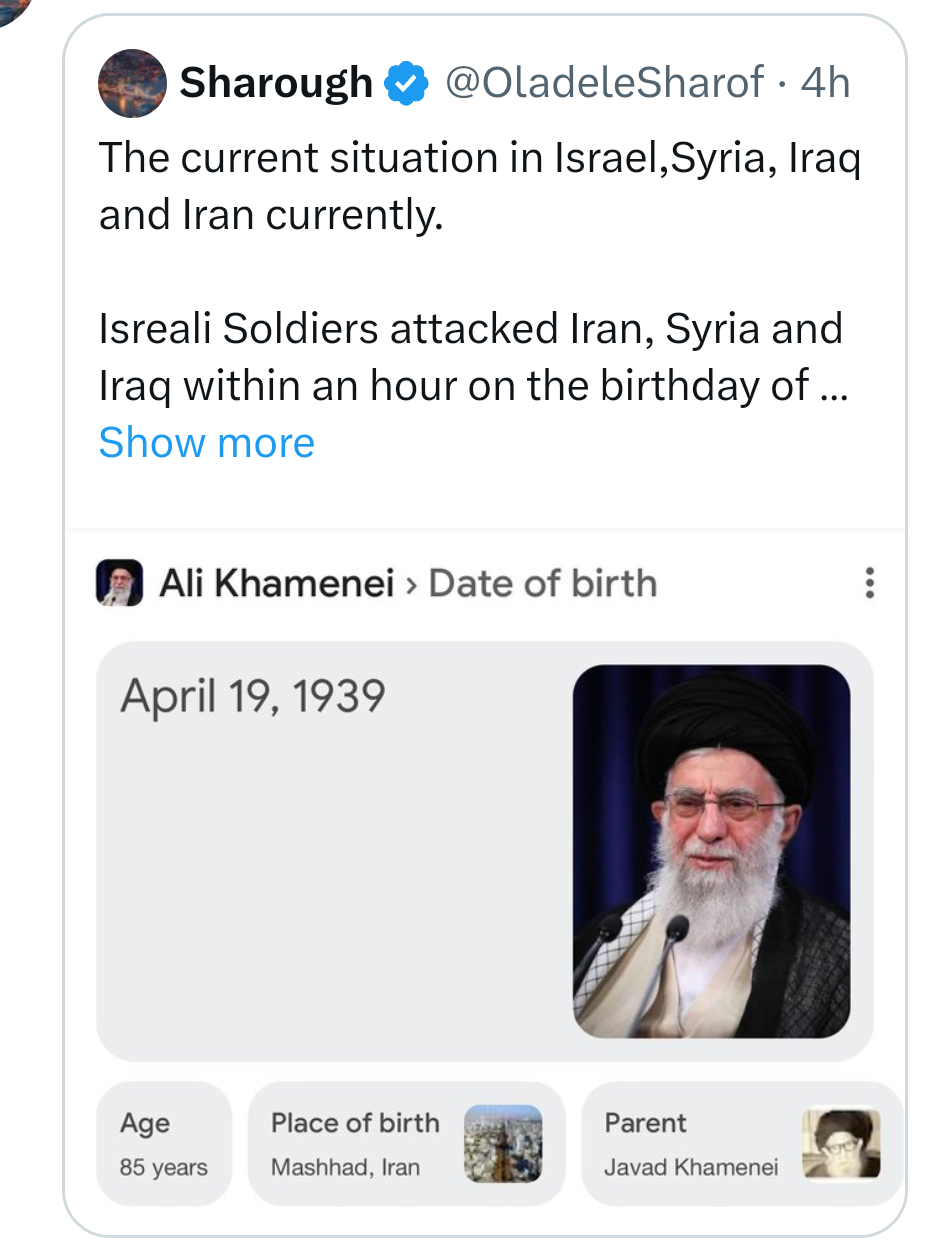Click the breadcrumb chevron before Date of birth
The image size is (945, 1243).
(x=411, y=584)
